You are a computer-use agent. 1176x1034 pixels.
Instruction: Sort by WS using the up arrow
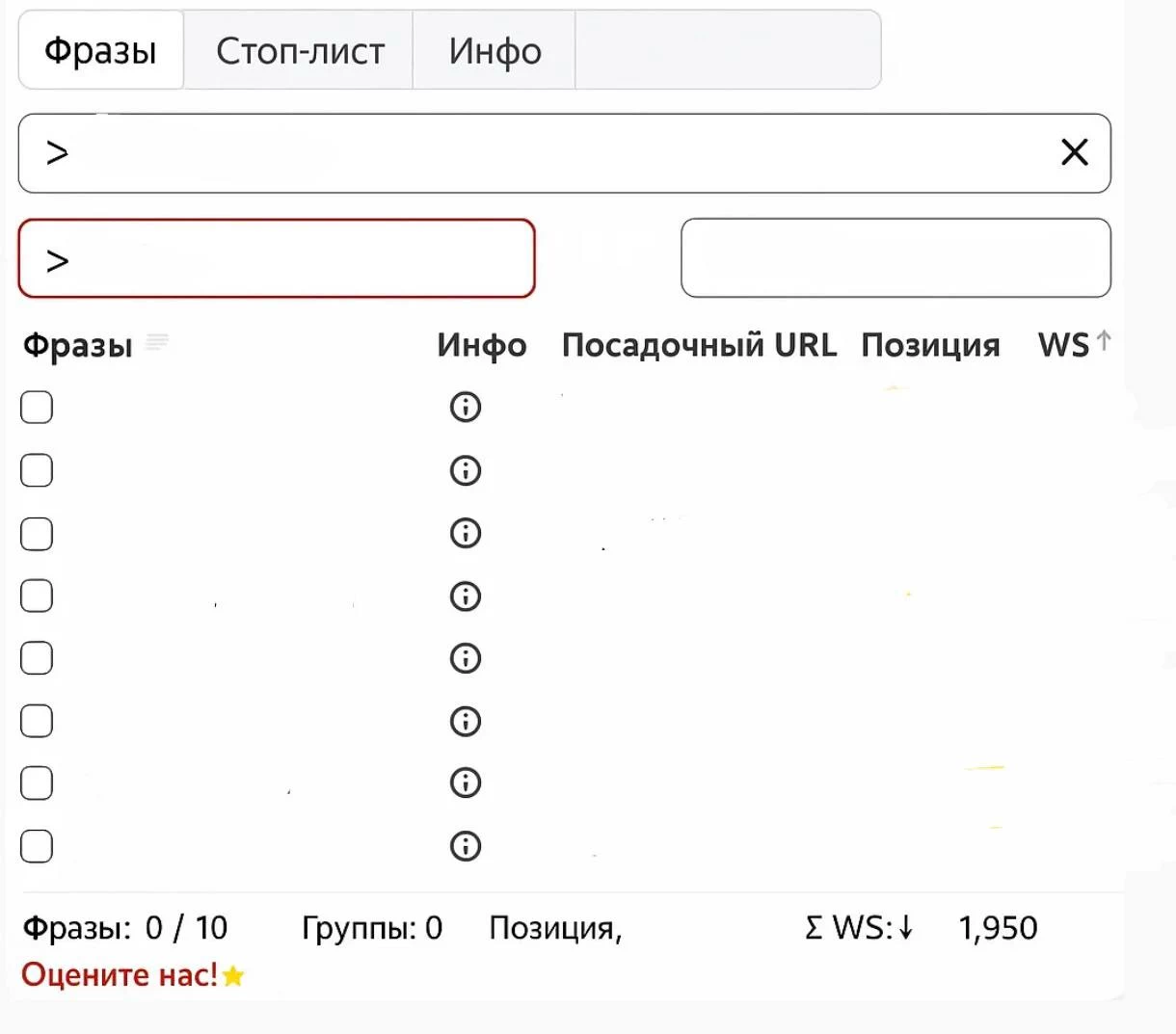1104,340
